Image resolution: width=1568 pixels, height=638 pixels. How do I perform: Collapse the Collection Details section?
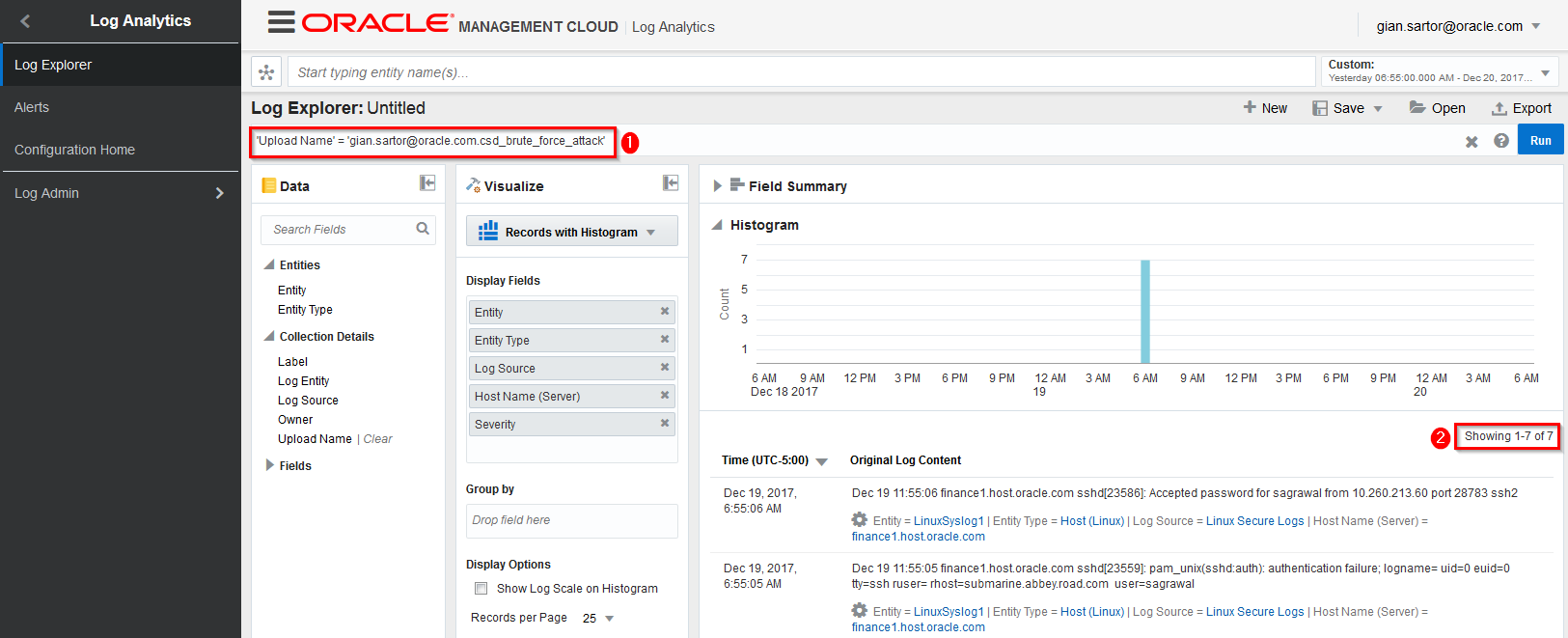click(x=269, y=336)
